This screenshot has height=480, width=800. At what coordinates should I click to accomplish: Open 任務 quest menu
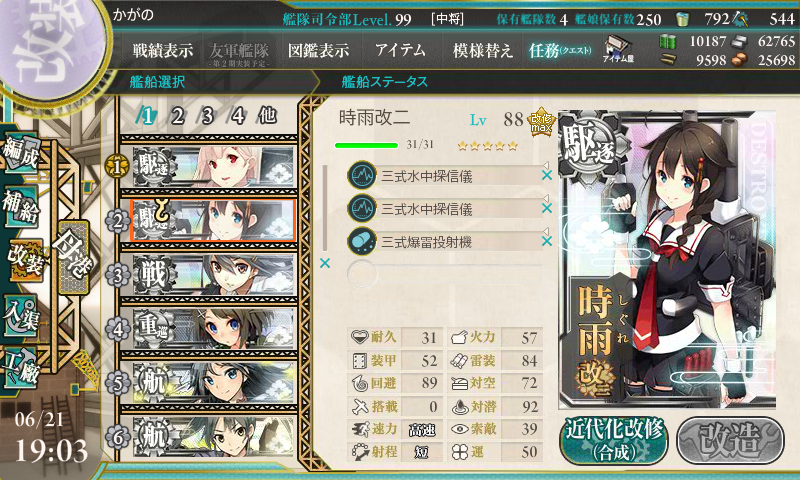coord(560,50)
